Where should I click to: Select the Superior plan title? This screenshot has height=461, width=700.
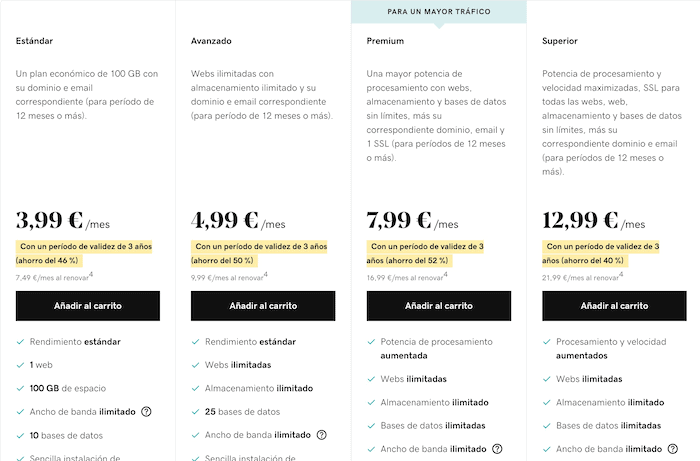[560, 41]
